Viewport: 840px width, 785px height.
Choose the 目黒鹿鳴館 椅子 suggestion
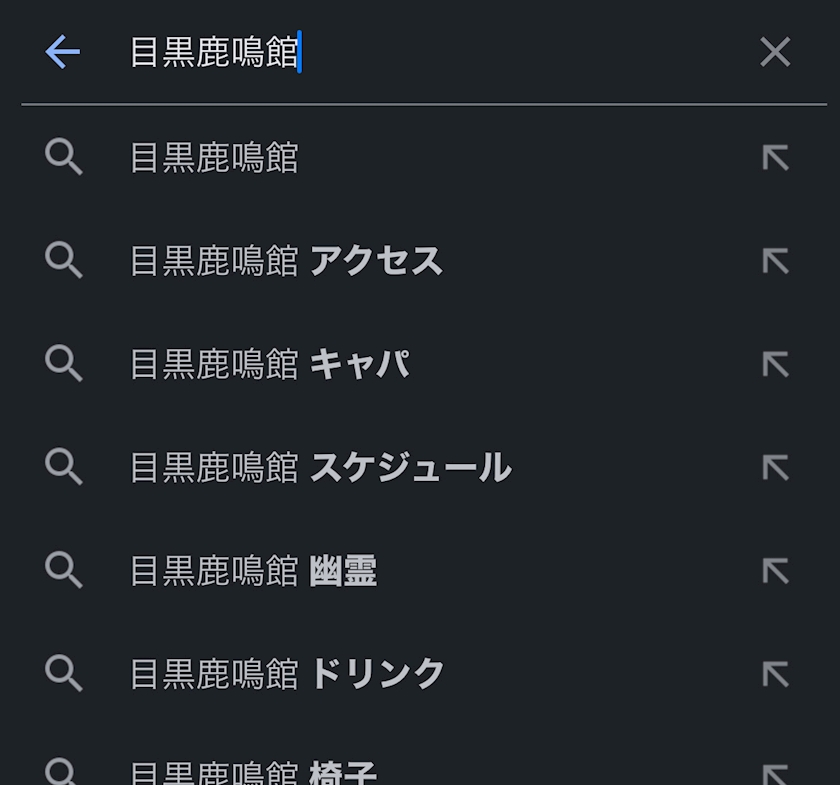(x=253, y=773)
